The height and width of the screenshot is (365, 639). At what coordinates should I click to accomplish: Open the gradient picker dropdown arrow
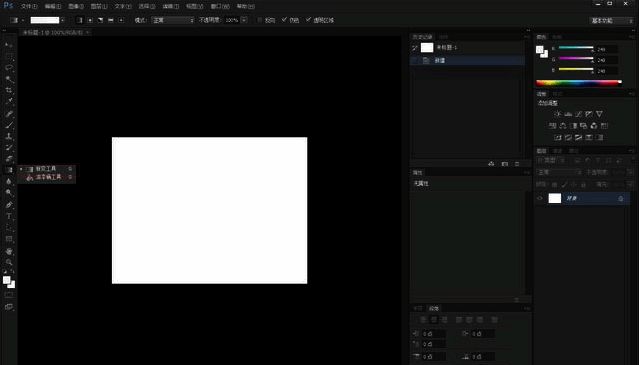click(62, 20)
